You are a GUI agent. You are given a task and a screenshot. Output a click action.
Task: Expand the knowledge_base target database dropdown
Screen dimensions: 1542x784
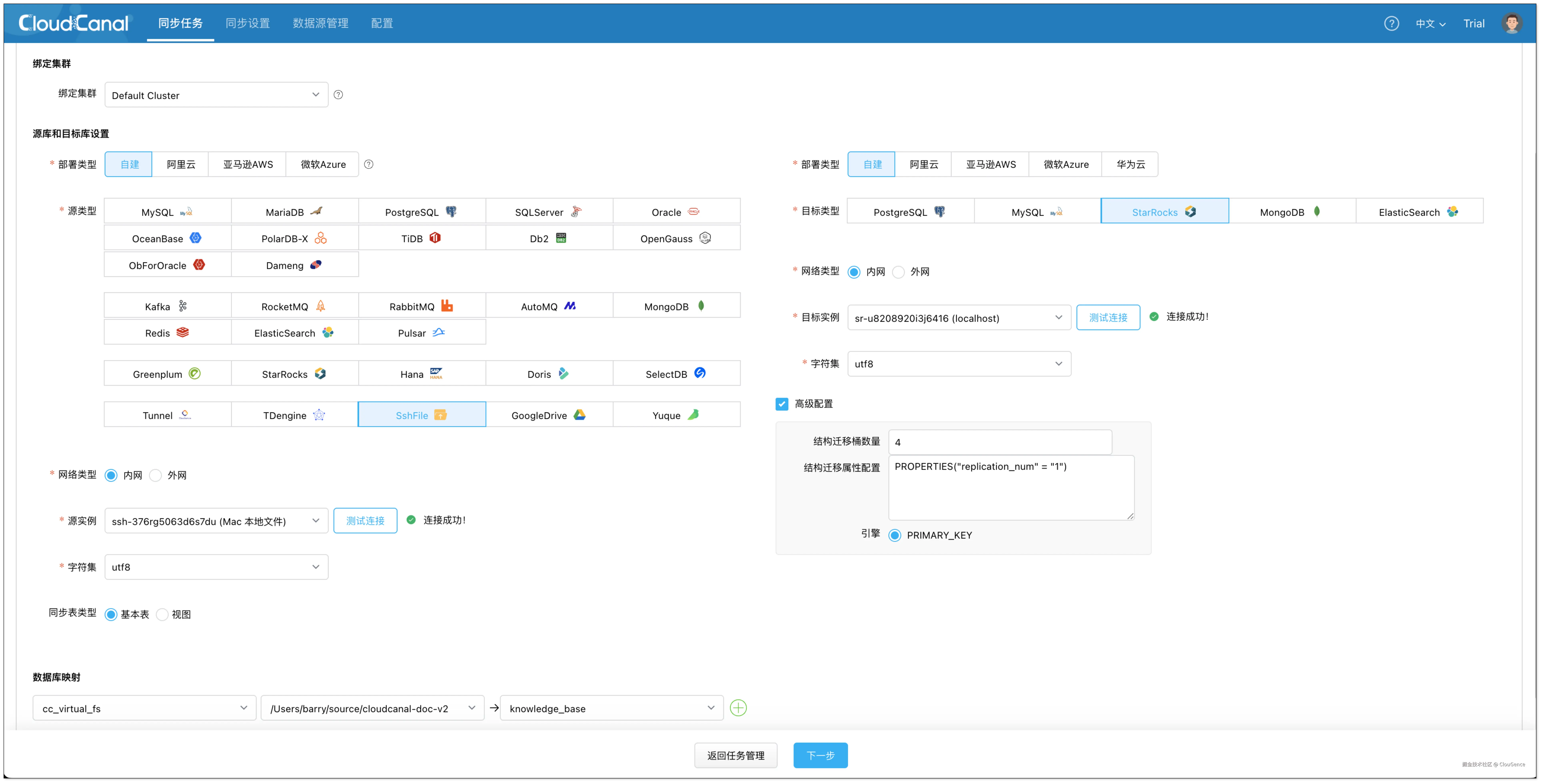tap(611, 708)
